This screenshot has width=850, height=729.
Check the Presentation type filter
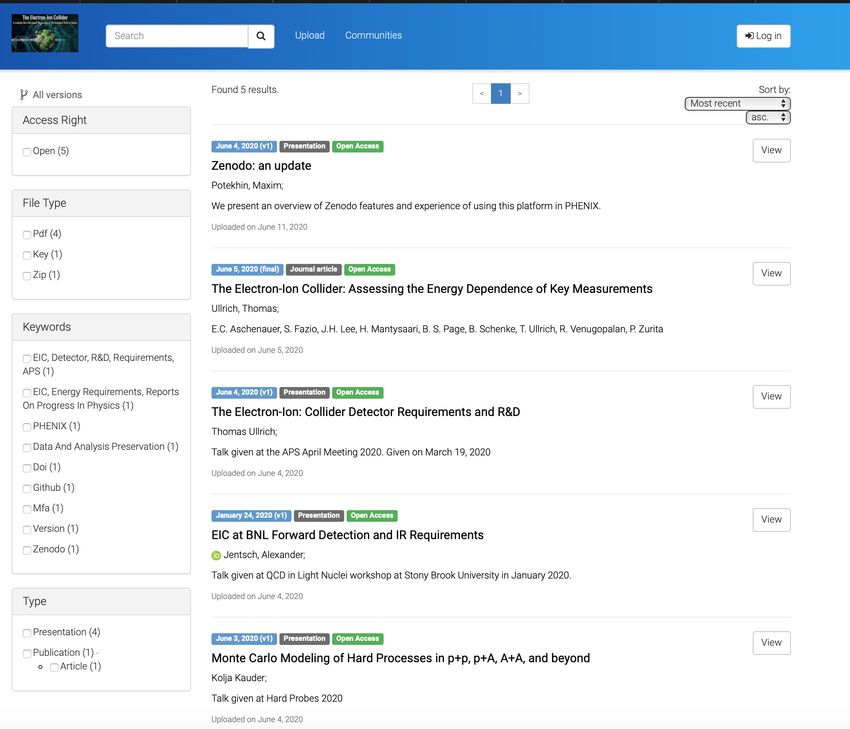pos(27,633)
